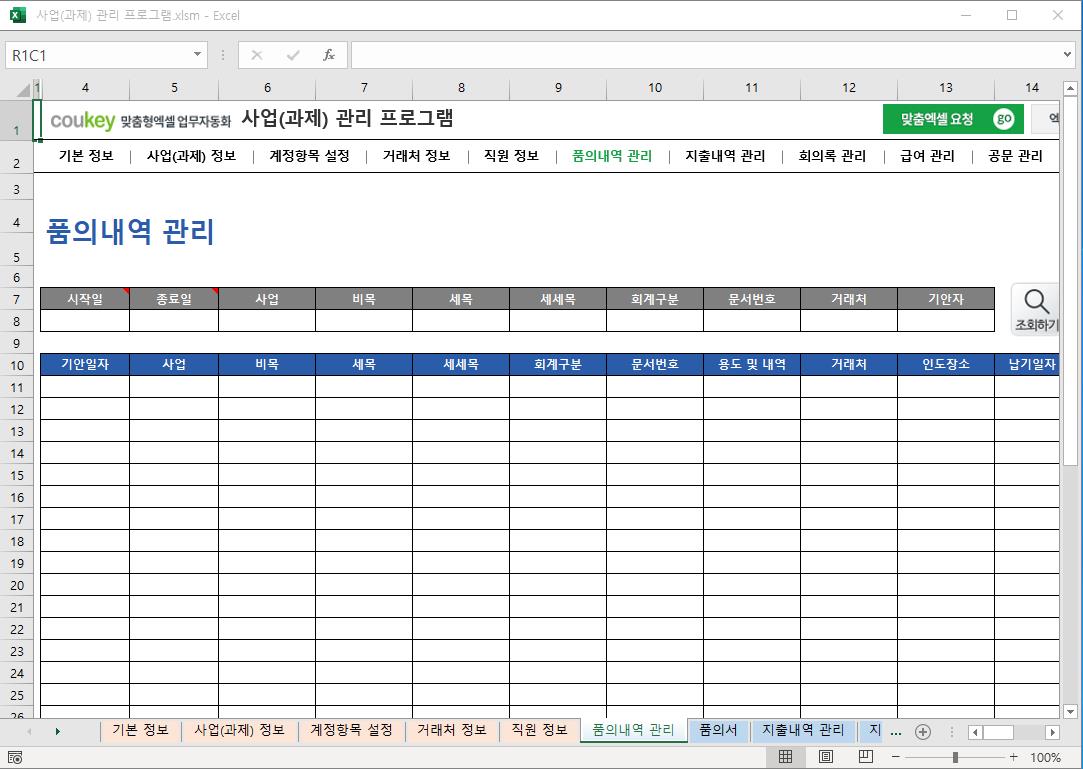
Task: Click the cancel X icon in formula bar
Action: pyautogui.click(x=257, y=55)
